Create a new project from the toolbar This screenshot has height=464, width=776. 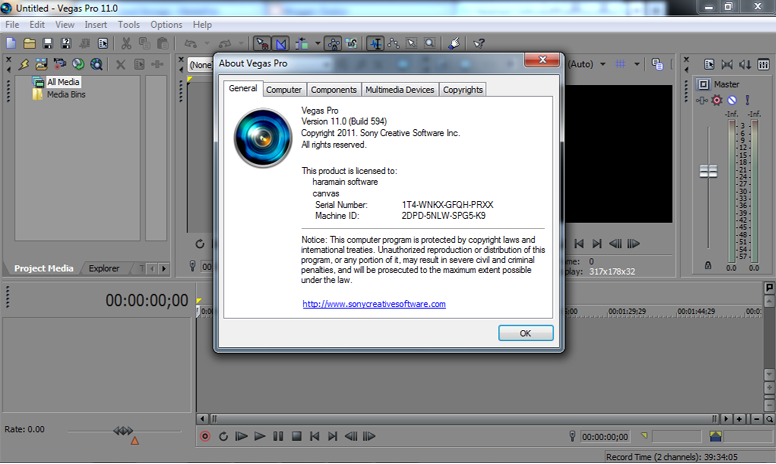click(x=11, y=44)
